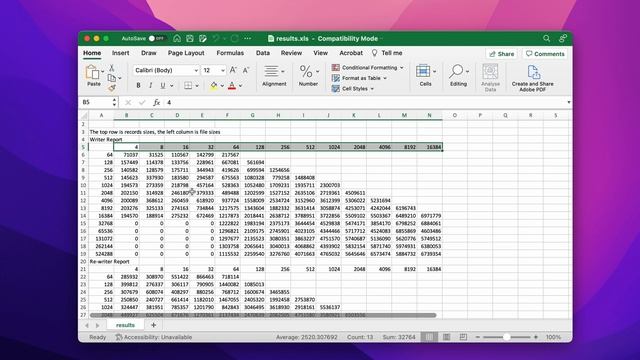Click the Decrease Font Size icon
Image resolution: width=640 pixels, height=360 pixels.
pos(246,70)
